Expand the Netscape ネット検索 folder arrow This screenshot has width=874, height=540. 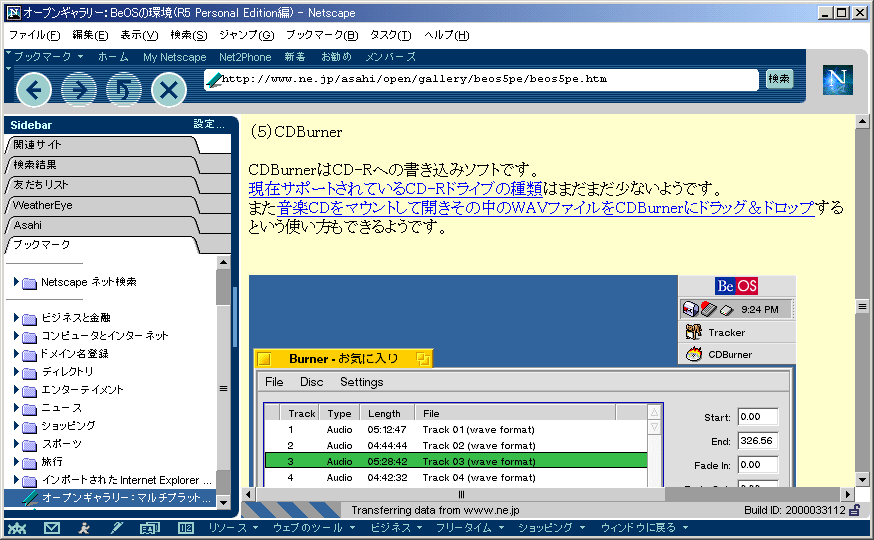16,282
